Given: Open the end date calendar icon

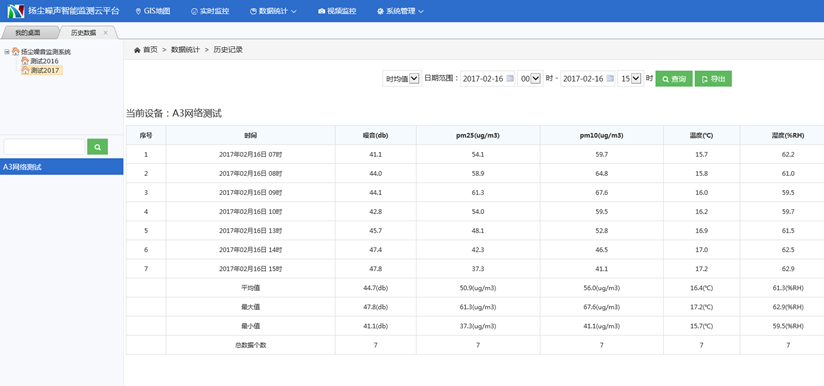Looking at the screenshot, I should (610, 79).
